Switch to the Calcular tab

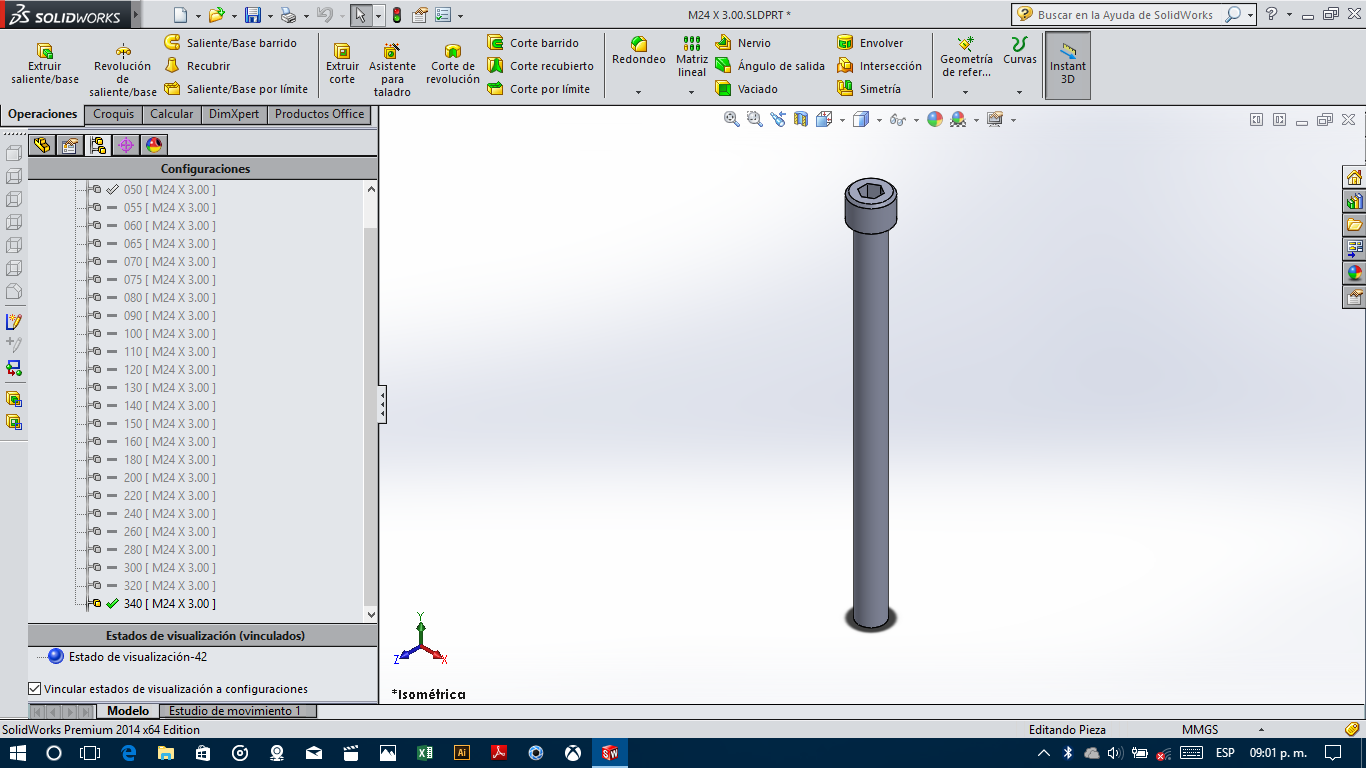coord(172,114)
